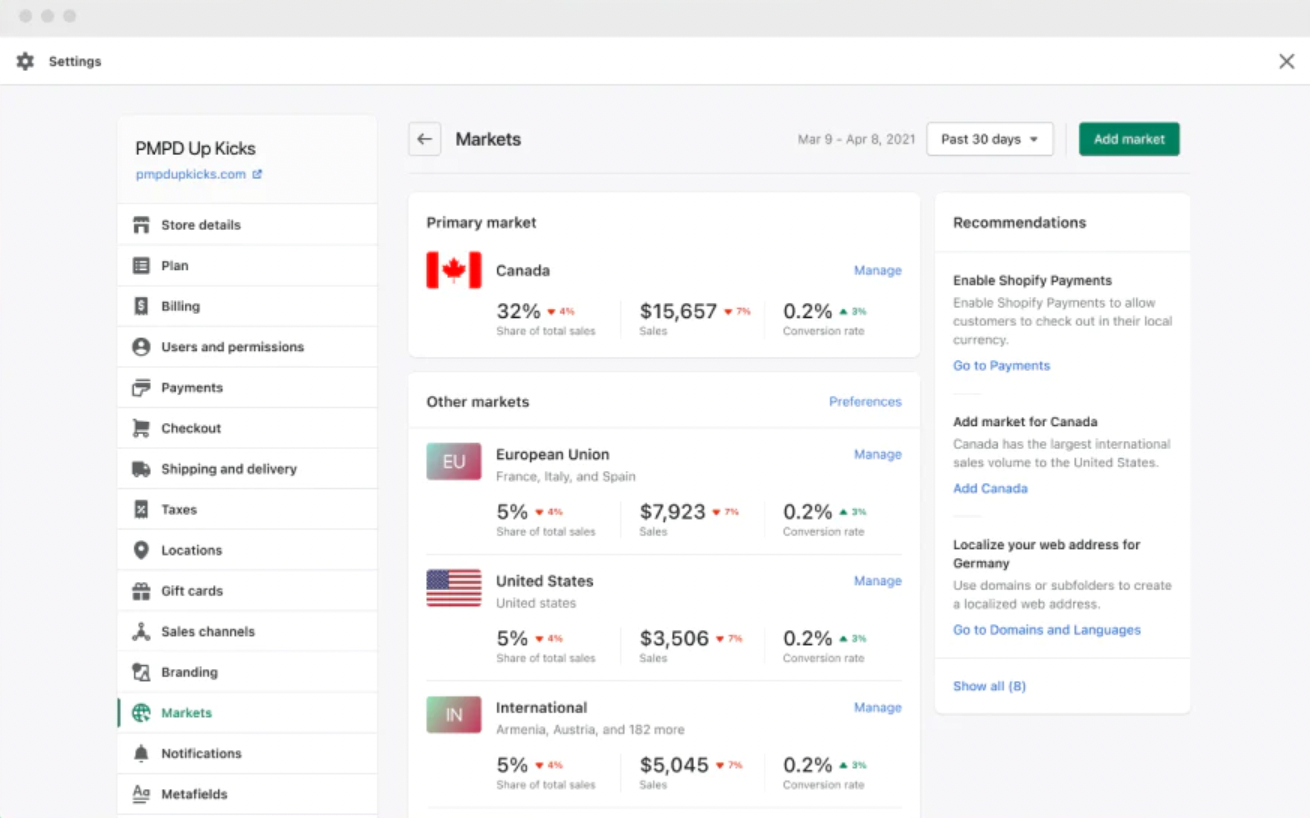The image size is (1310, 818).
Task: Open Locations settings
Action: [x=247, y=550]
